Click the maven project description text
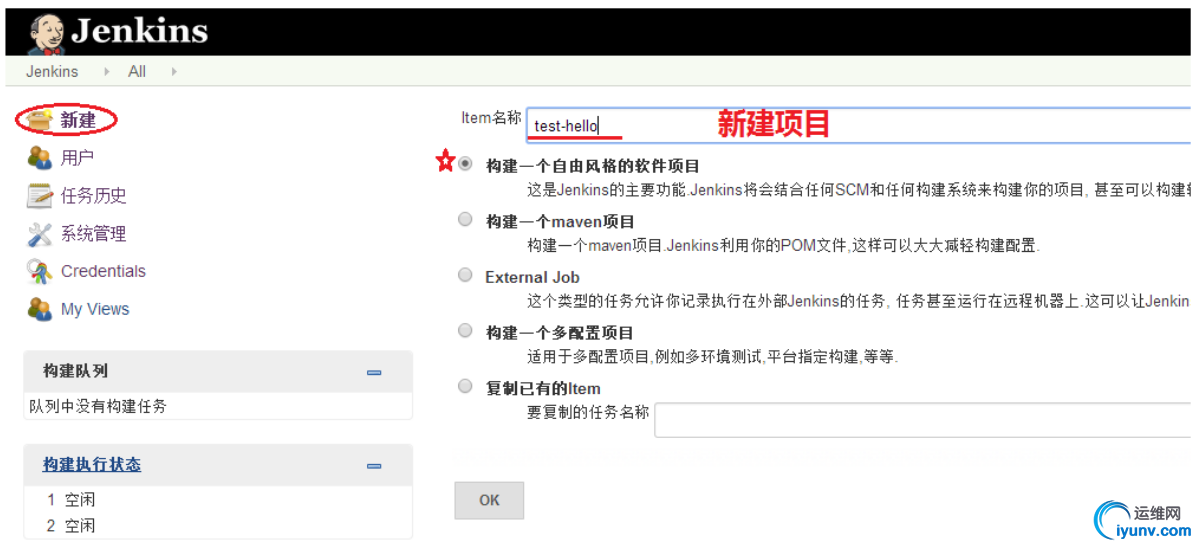The image size is (1197, 547). pos(784,246)
